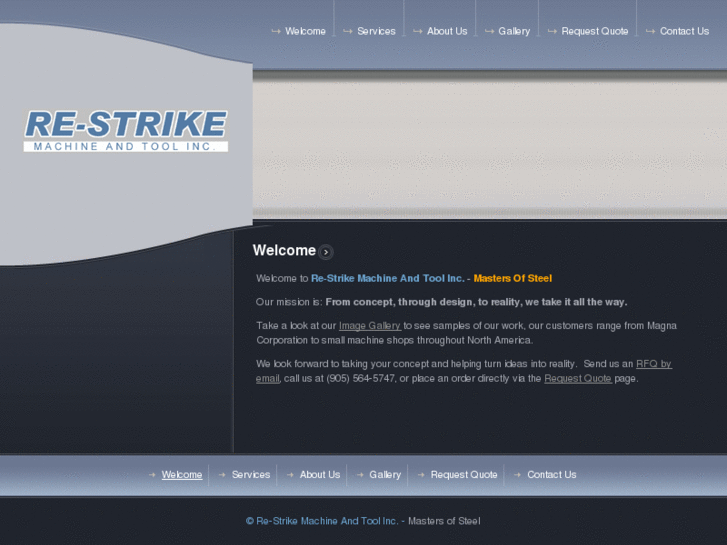The width and height of the screenshot is (727, 545).
Task: Click the Welcome heading text
Action: pos(284,250)
